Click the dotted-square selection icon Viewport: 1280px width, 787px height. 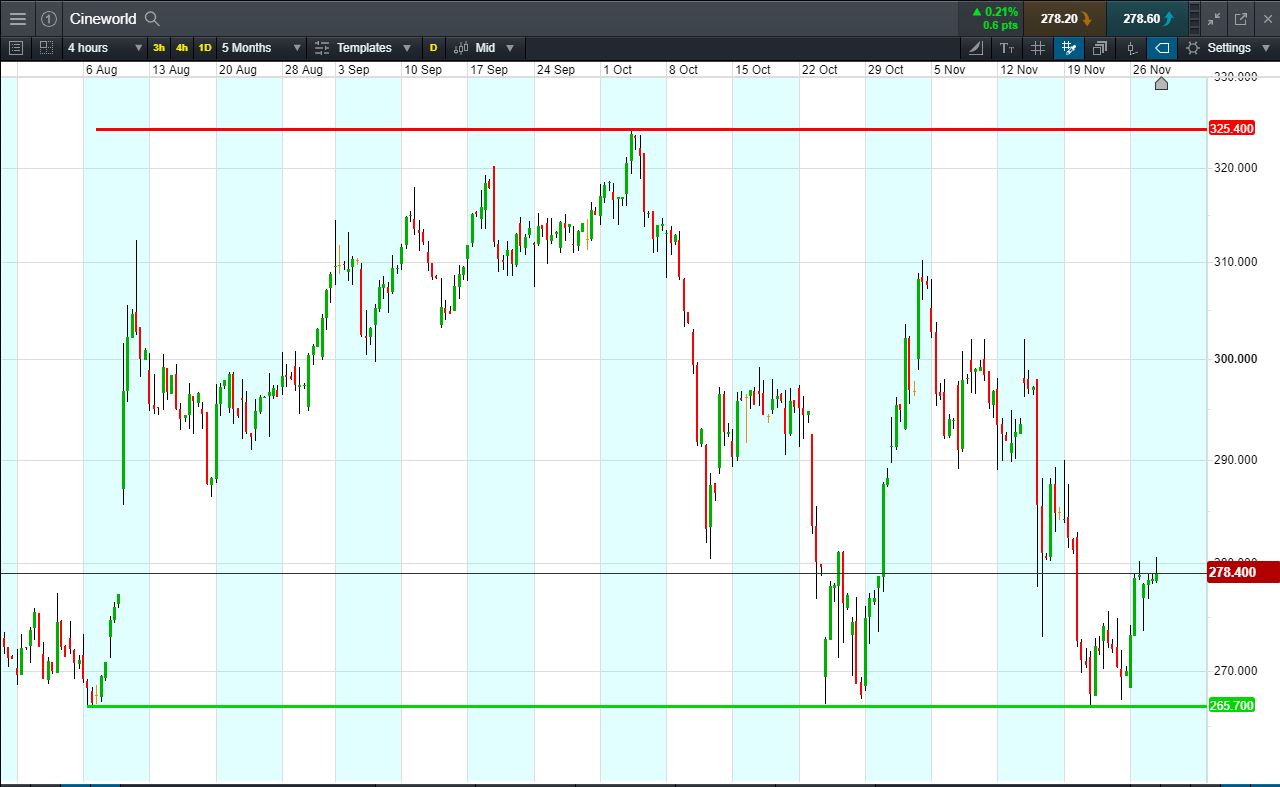46,47
